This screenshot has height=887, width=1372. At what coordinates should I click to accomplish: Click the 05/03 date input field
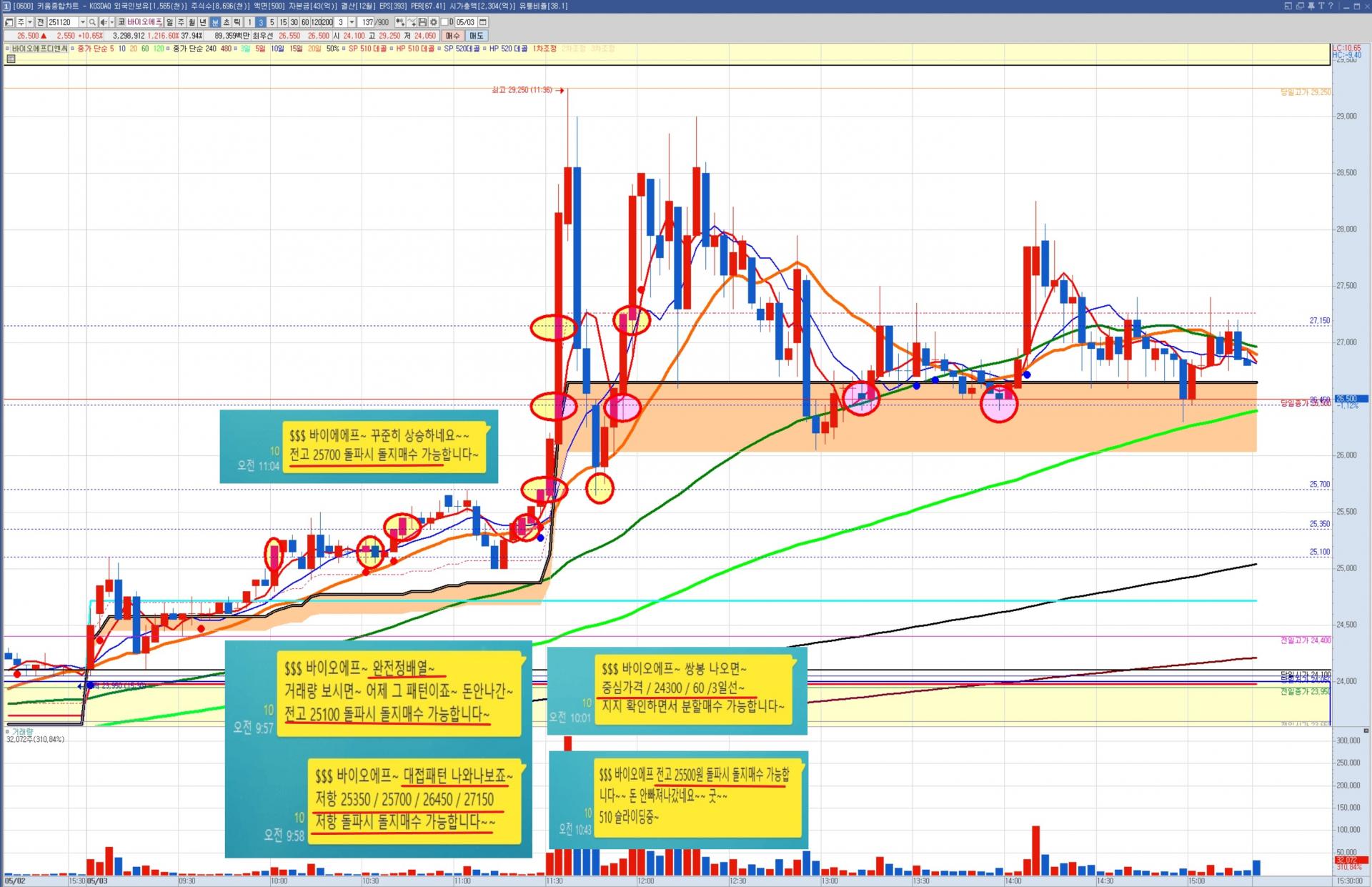[465, 22]
